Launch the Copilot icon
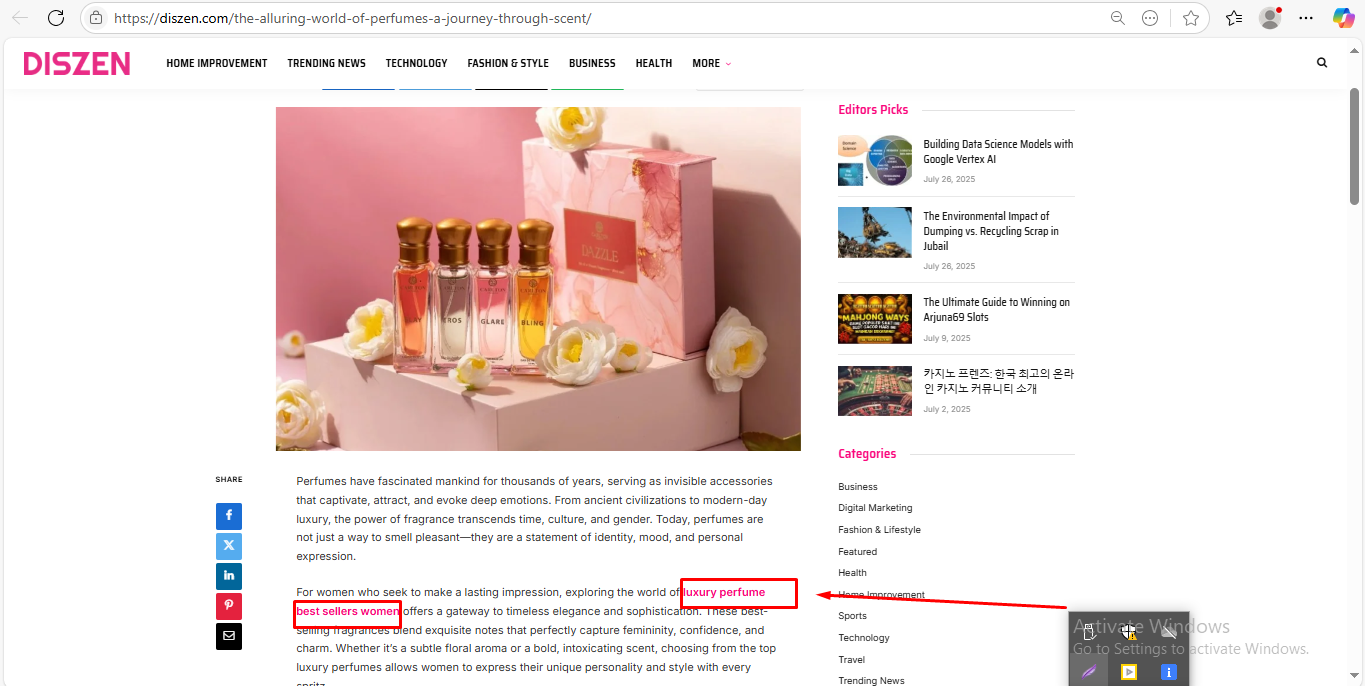Screen dimensions: 1365x686 click(1343, 18)
